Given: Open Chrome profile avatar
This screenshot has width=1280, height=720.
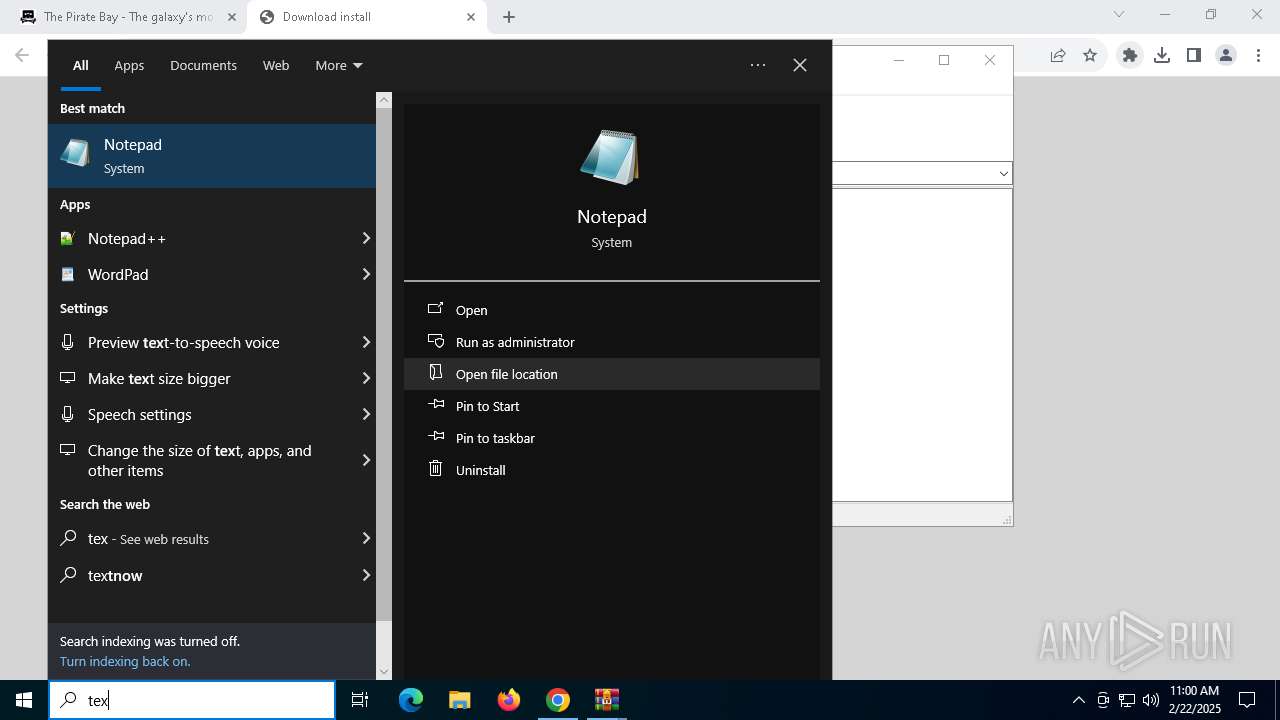Looking at the screenshot, I should click(1226, 56).
